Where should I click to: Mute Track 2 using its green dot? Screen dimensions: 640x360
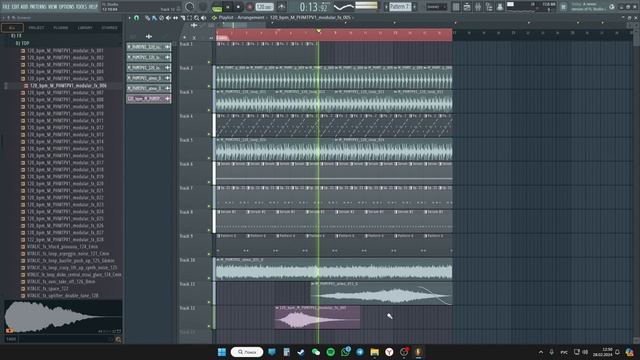click(x=209, y=86)
